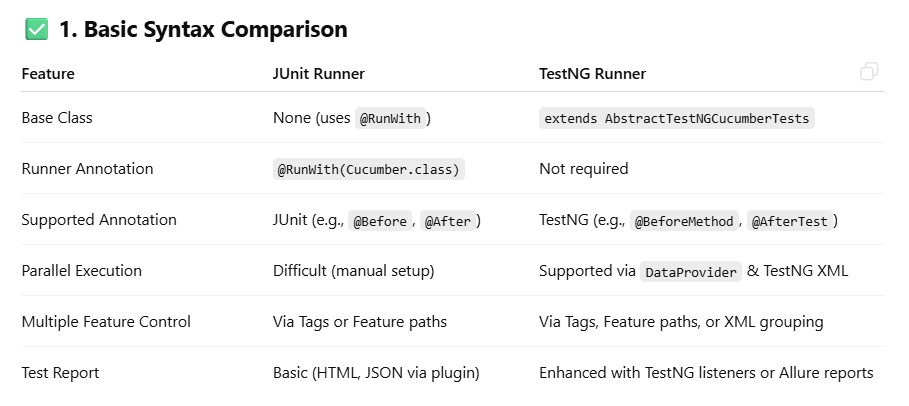Click the "Via Tags or Feature paths" cell

(x=359, y=322)
